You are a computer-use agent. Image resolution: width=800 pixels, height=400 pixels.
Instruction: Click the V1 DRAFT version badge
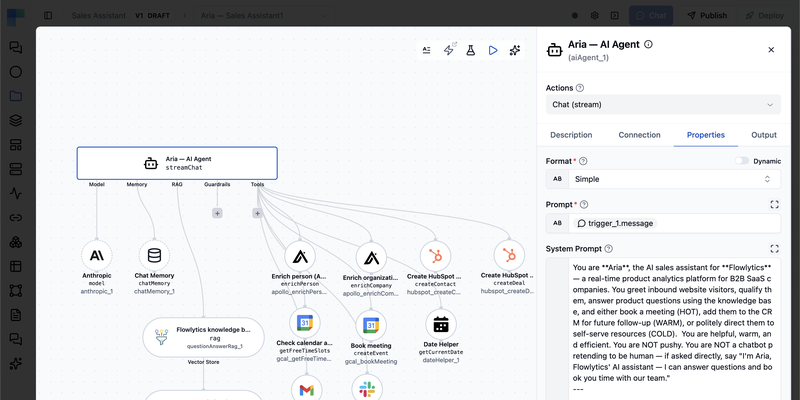click(153, 16)
